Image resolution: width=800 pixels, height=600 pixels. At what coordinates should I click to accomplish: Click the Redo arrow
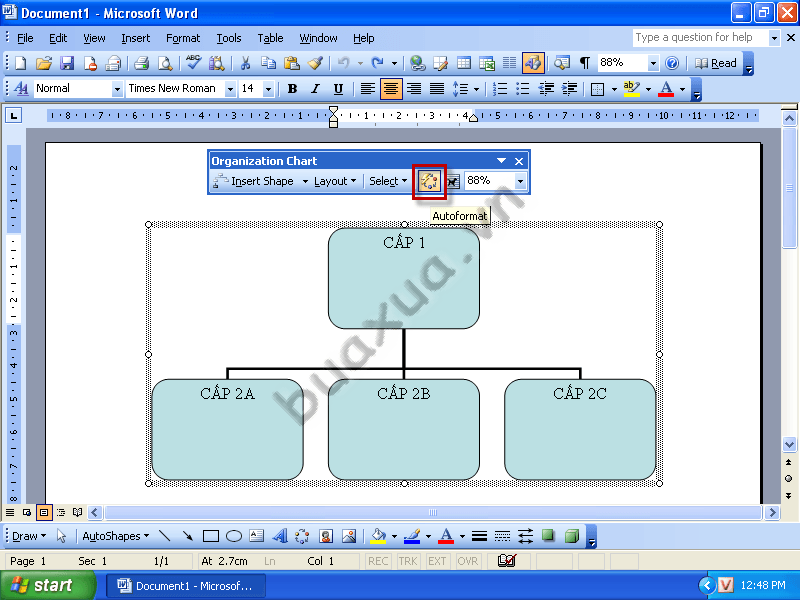pyautogui.click(x=378, y=63)
